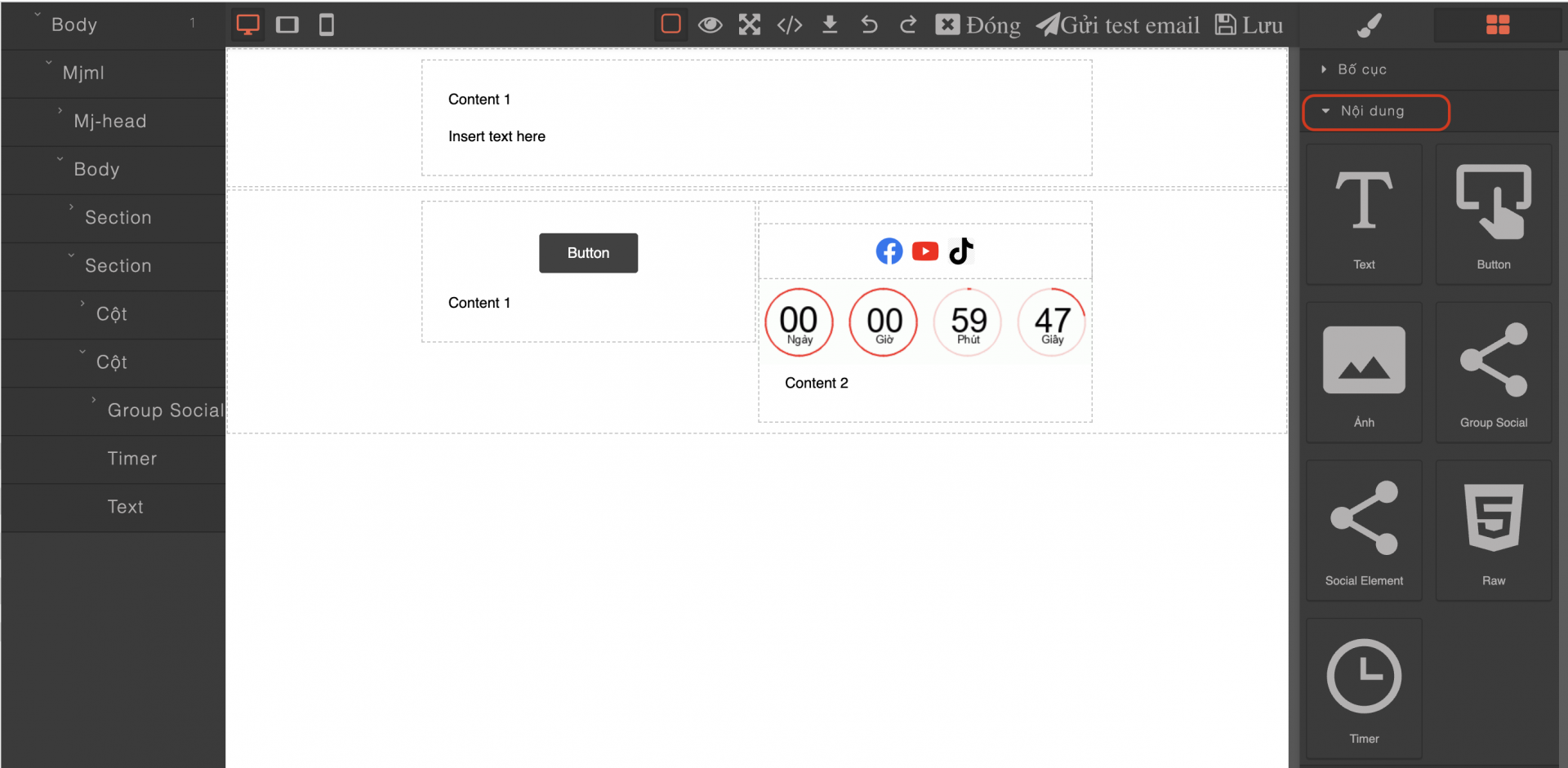The image size is (1568, 768).
Task: Click the import download icon
Action: 830,25
